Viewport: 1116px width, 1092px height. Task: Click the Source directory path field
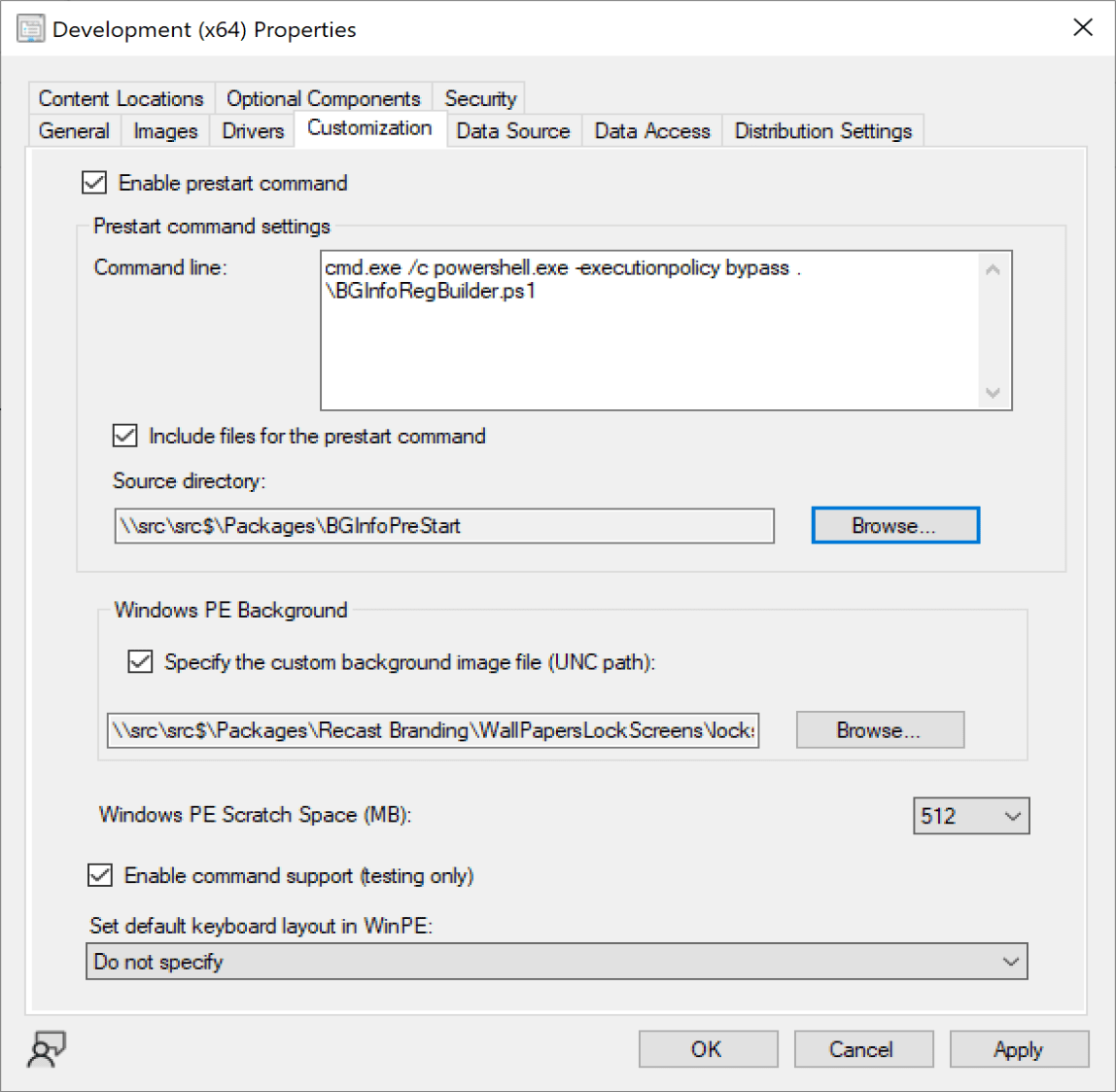(443, 526)
